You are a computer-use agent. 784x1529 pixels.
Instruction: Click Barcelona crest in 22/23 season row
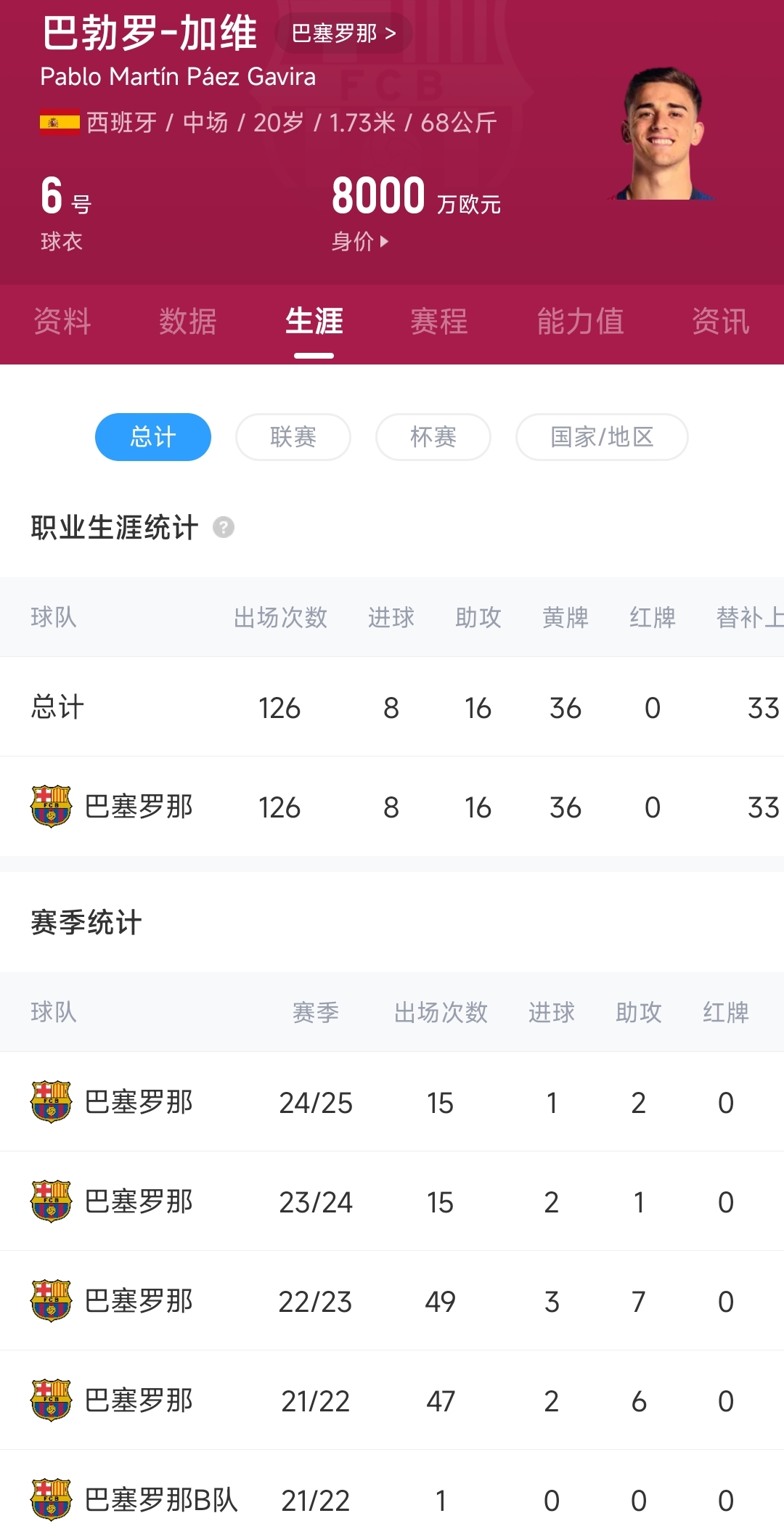pyautogui.click(x=51, y=1301)
